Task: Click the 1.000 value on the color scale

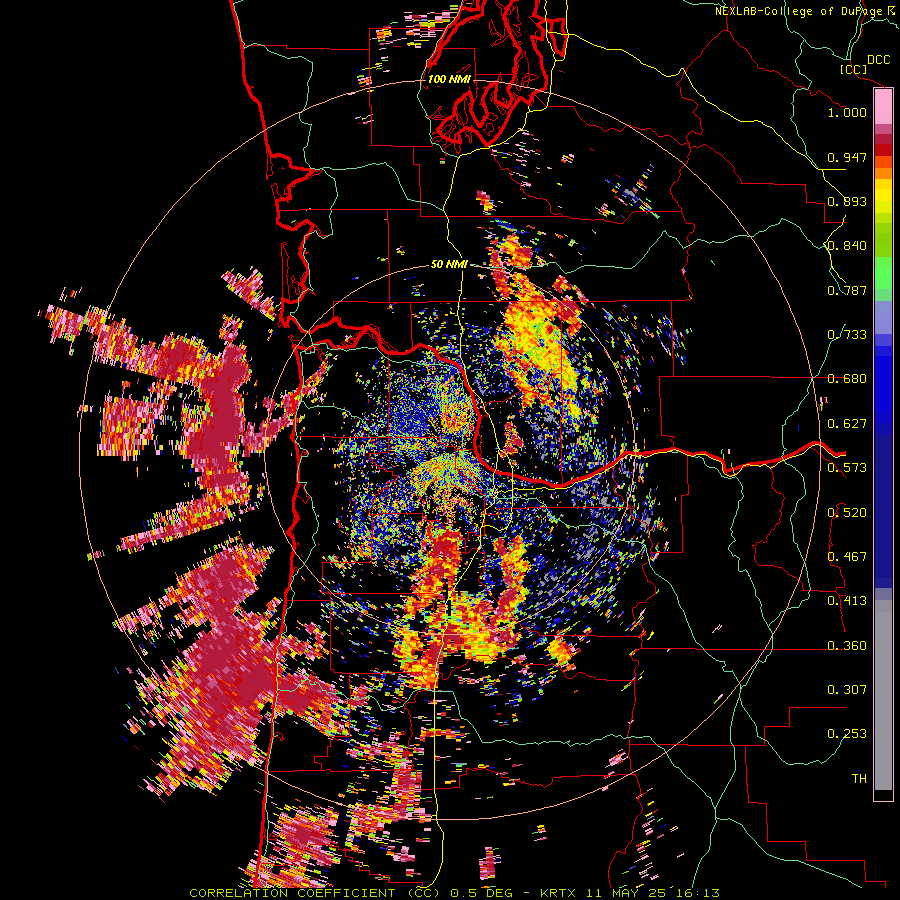Action: pos(847,112)
